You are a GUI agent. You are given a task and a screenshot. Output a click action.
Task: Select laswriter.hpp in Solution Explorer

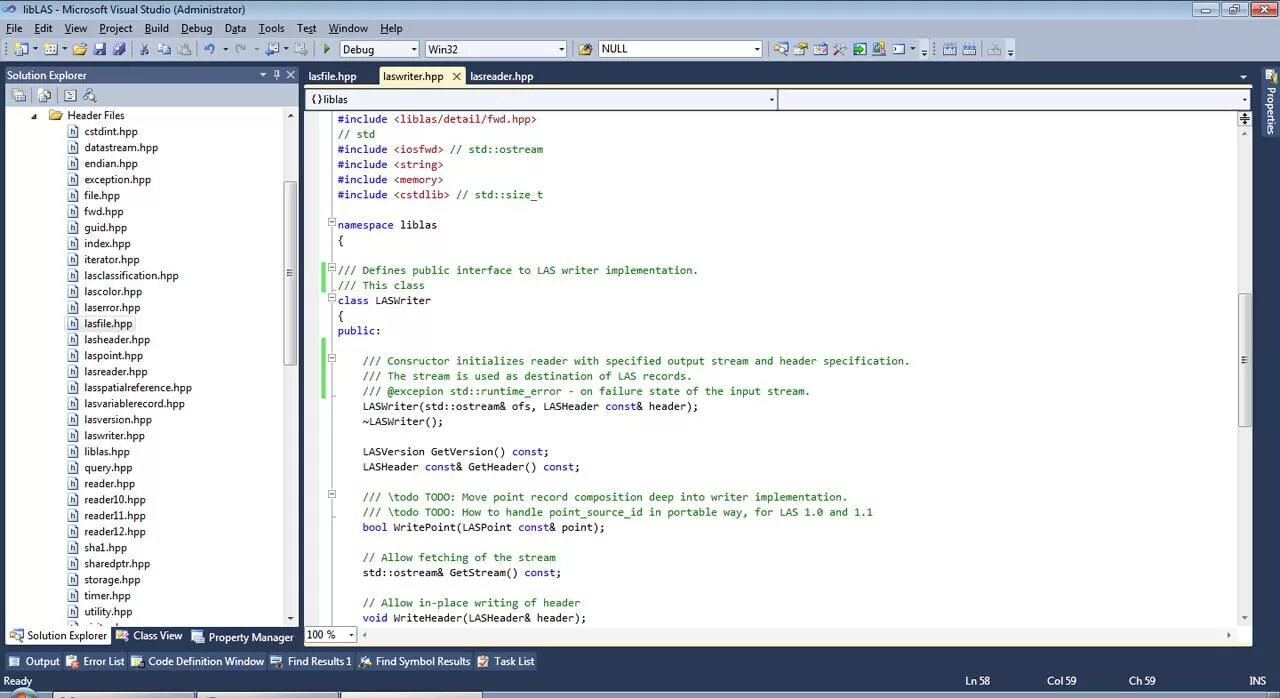[114, 436]
